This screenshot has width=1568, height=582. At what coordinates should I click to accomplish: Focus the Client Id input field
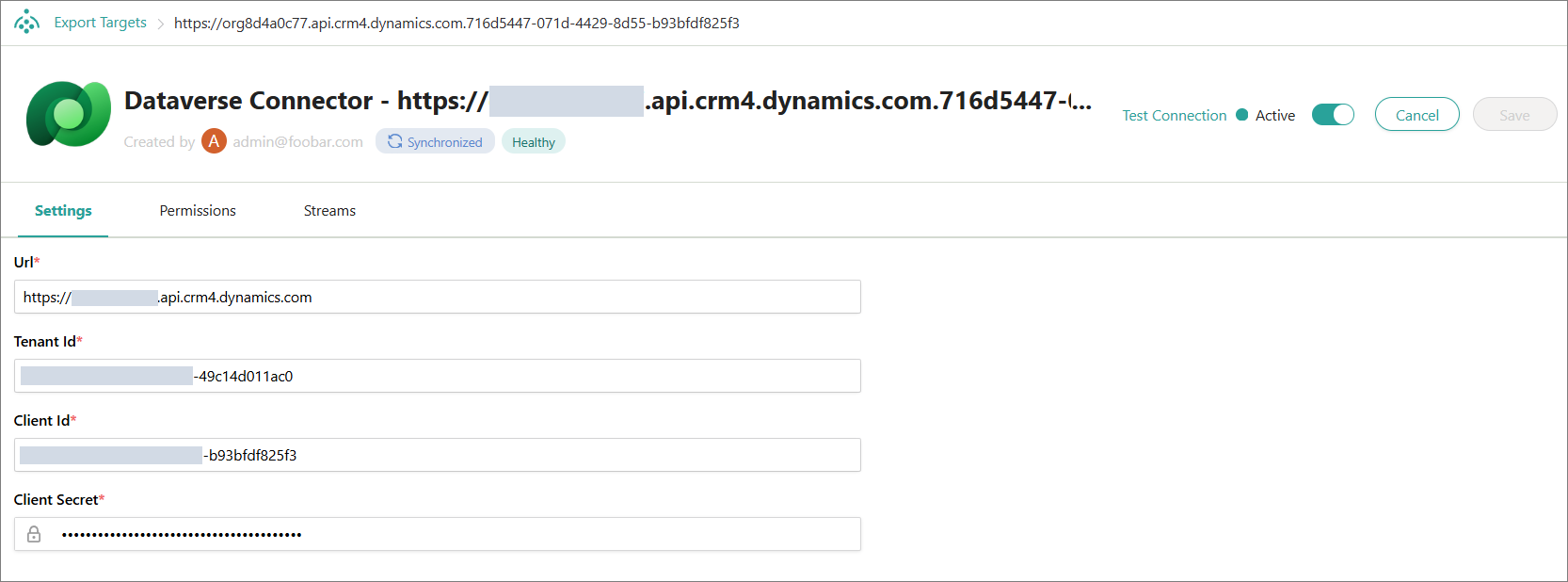click(x=438, y=455)
